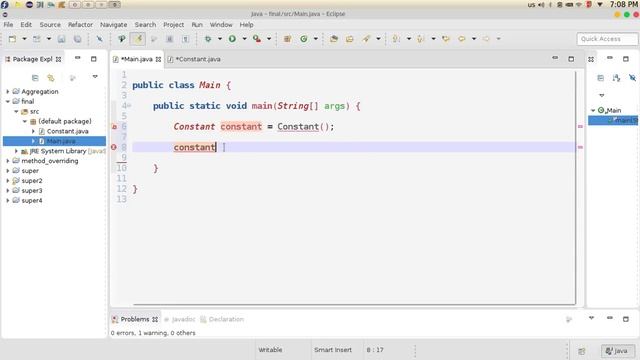Close the *Main.java editor tab
This screenshot has height=360, width=640.
click(x=158, y=59)
